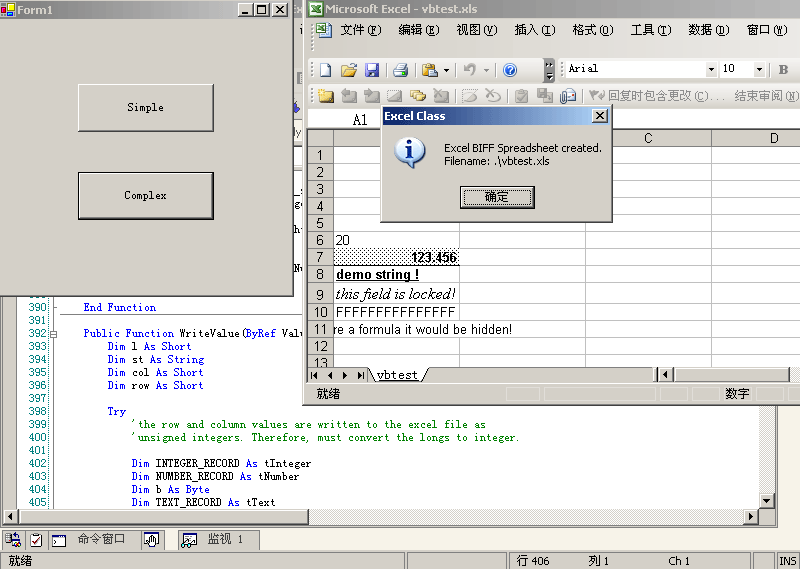Open the 插入 (Insert) menu
Screen dimensions: 800x569
tap(534, 30)
